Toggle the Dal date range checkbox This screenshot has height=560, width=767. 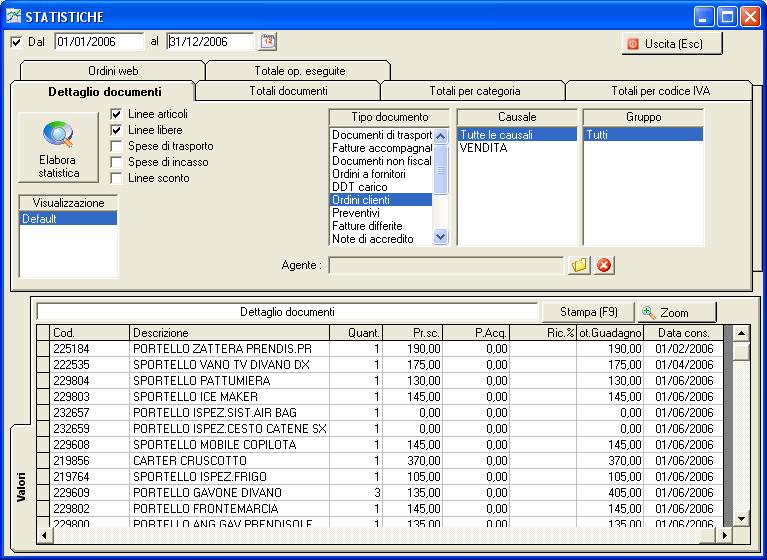(x=16, y=42)
